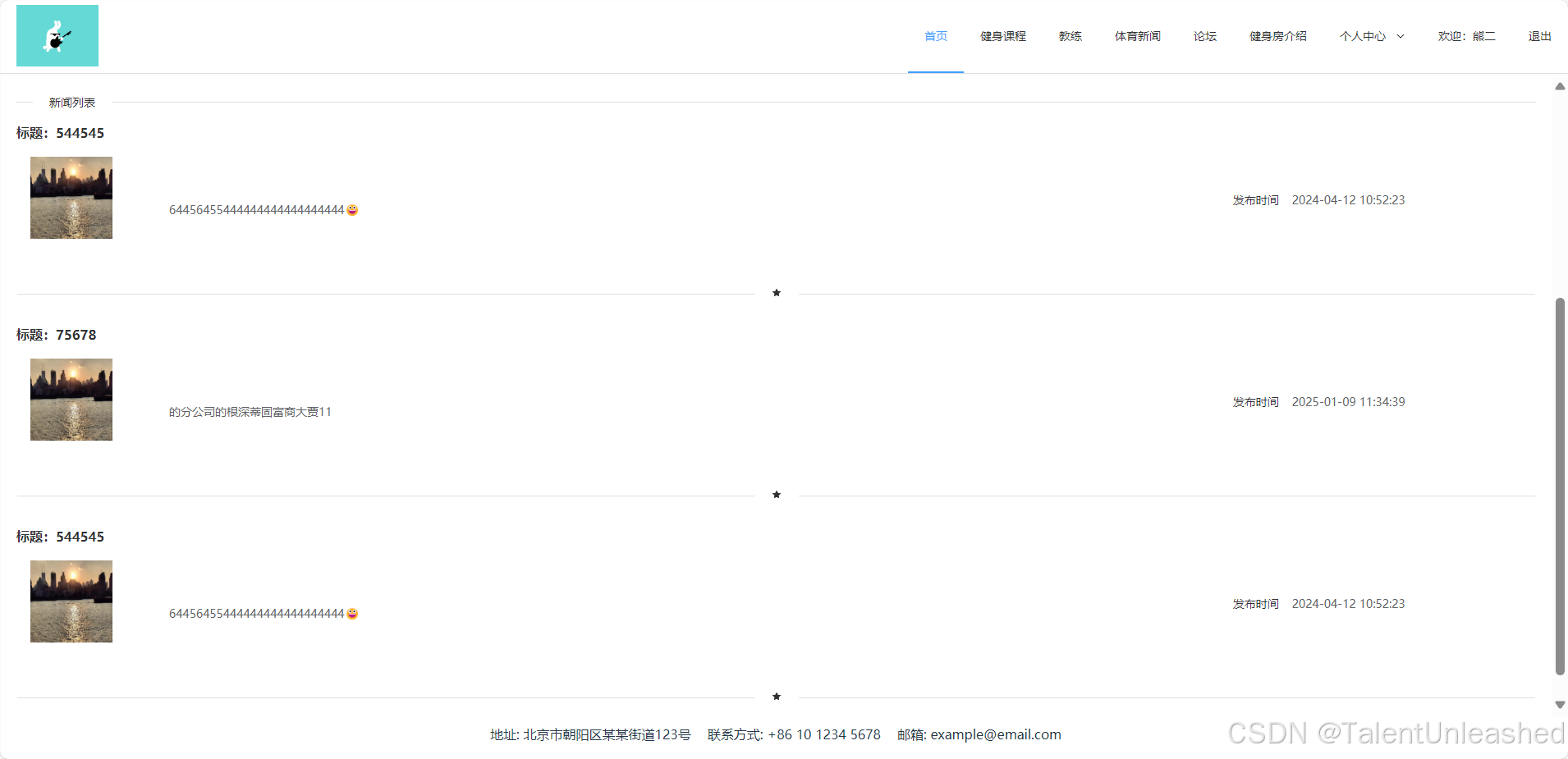Viewport: 1568px width, 759px height.
Task: Click the 欢迎: 熊二 user label
Action: pos(1467,36)
